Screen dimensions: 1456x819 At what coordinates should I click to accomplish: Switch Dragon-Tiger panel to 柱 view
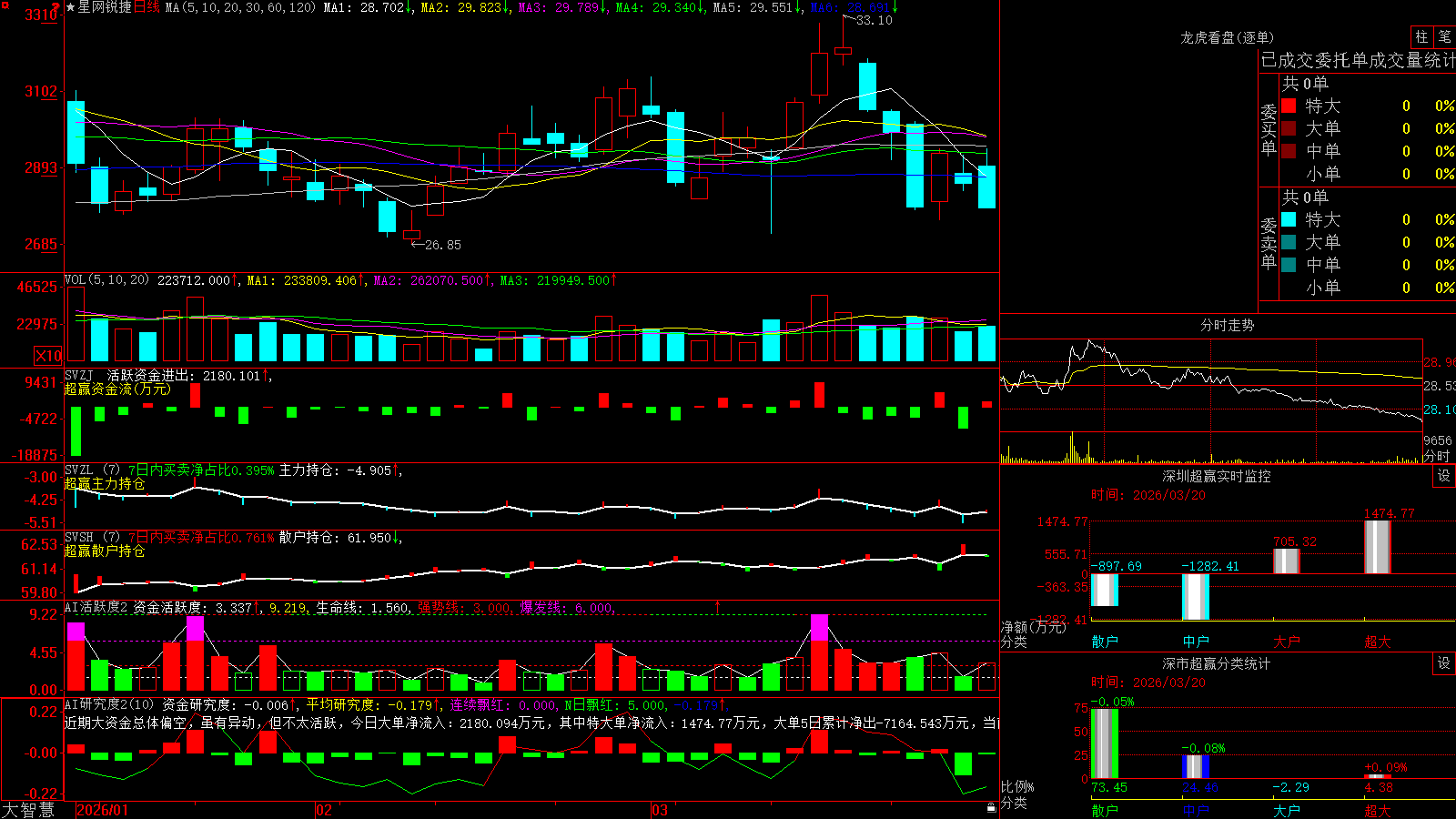tap(1421, 37)
